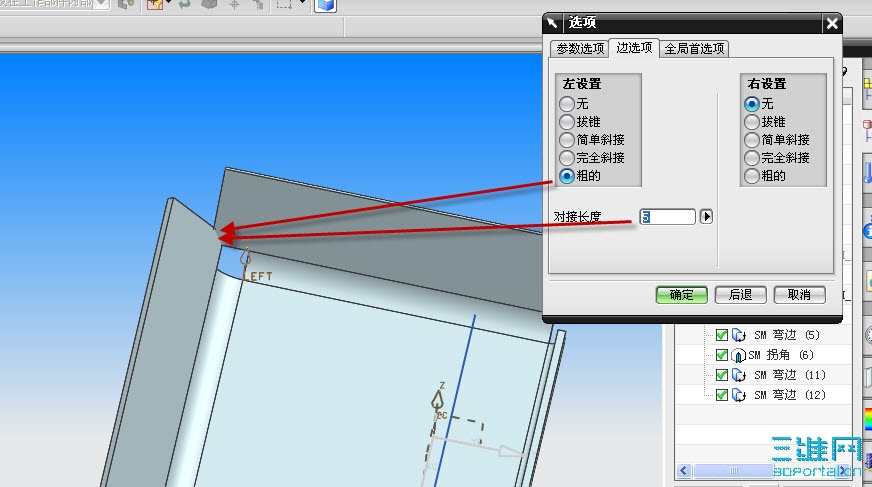The width and height of the screenshot is (872, 487).
Task: Click the navigator horizontal scrollbar thumb
Action: click(x=733, y=471)
